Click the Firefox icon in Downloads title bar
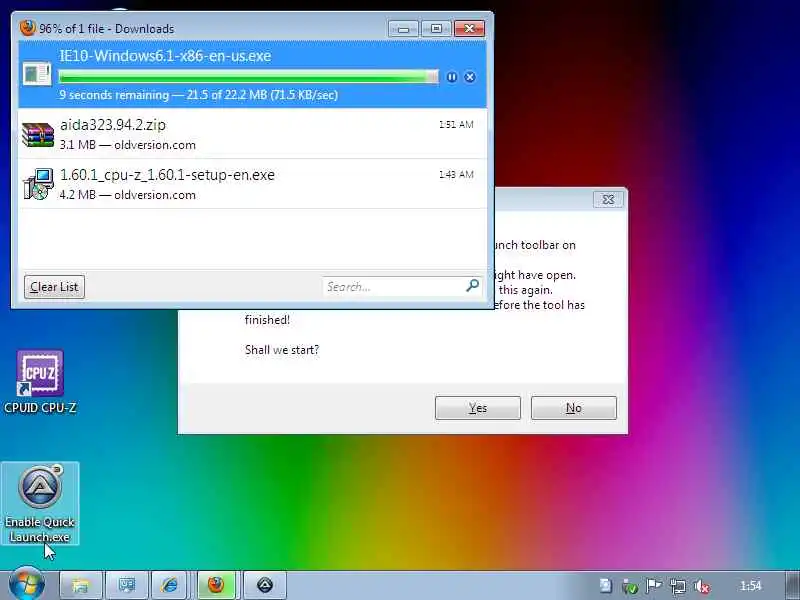 [28, 28]
